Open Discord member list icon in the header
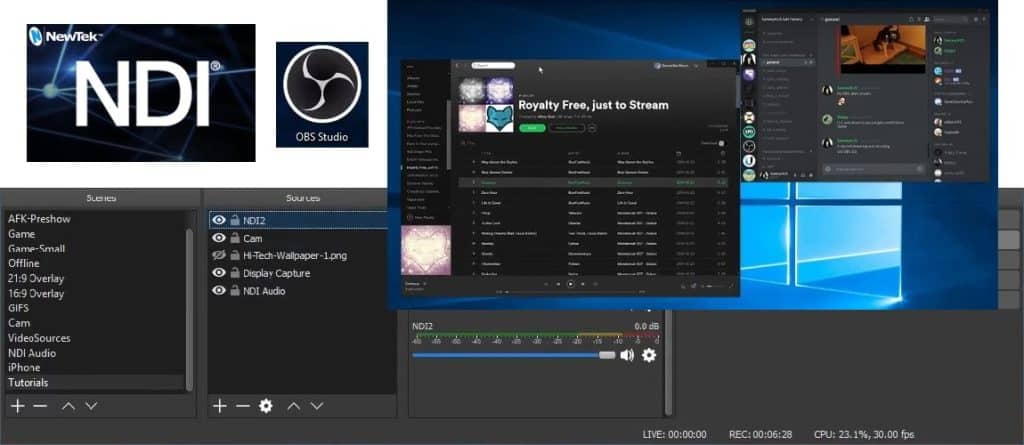 (x=927, y=19)
